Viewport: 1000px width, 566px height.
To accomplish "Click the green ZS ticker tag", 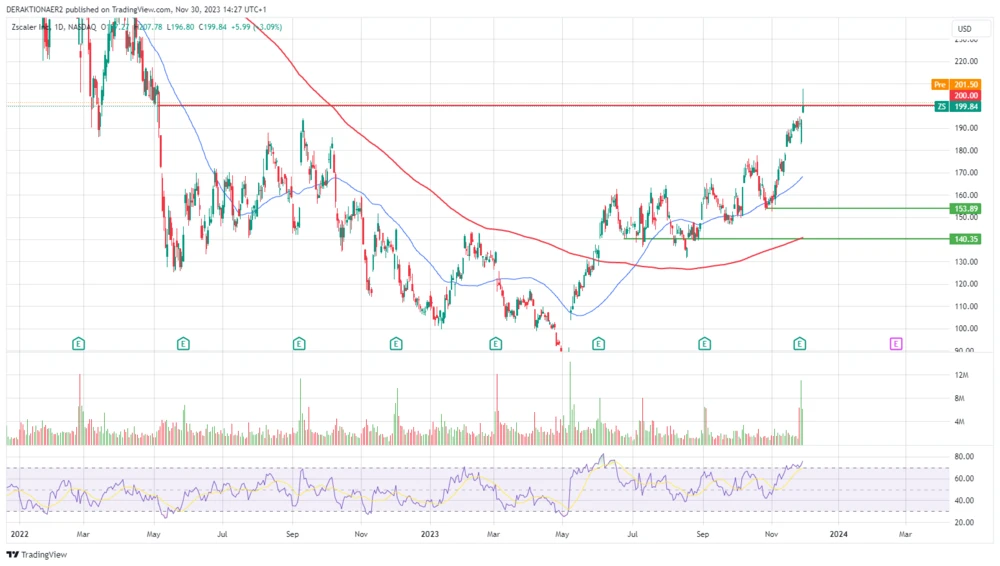I will click(x=942, y=107).
